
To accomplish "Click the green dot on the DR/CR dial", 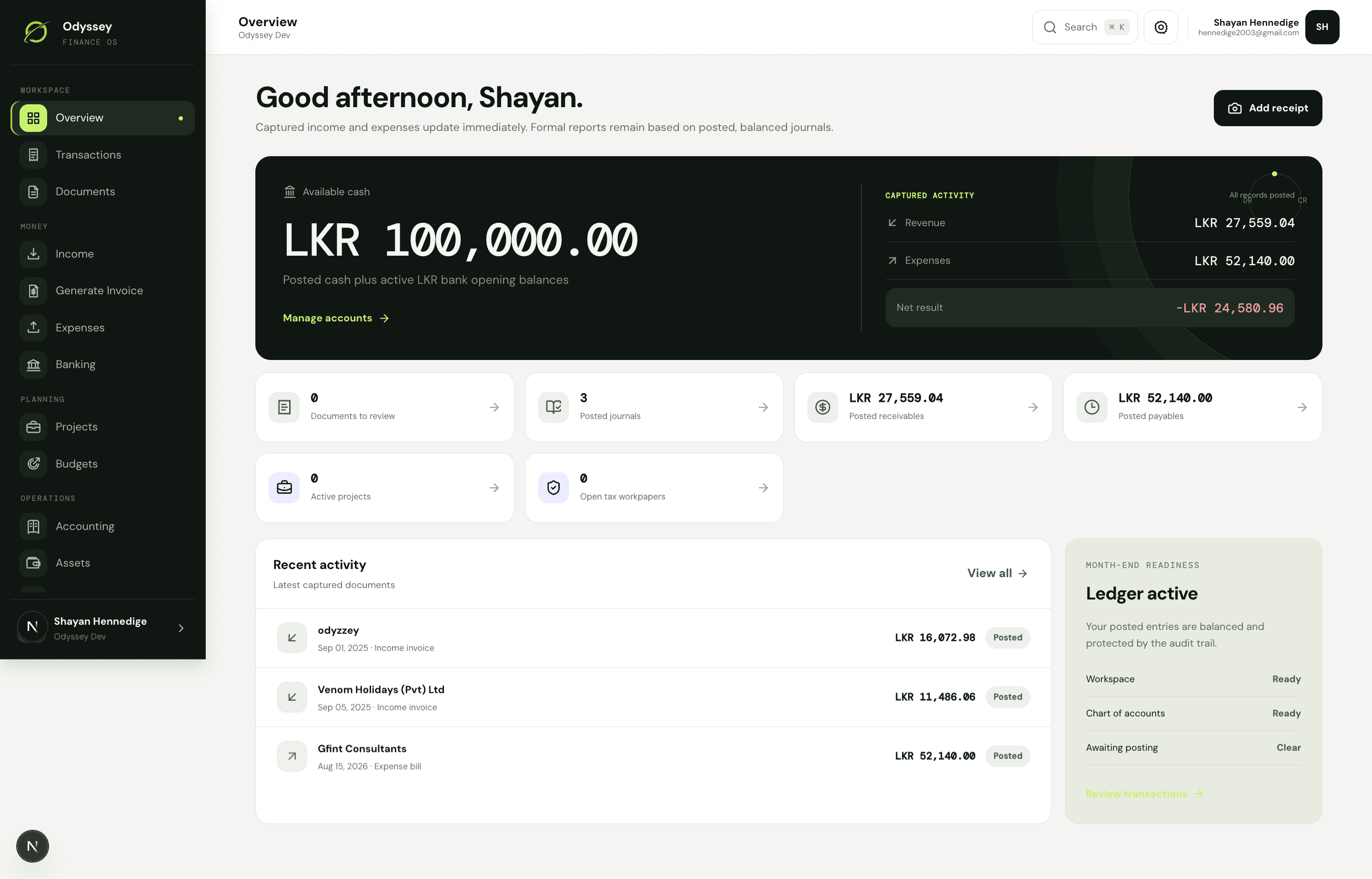I will 1274,174.
